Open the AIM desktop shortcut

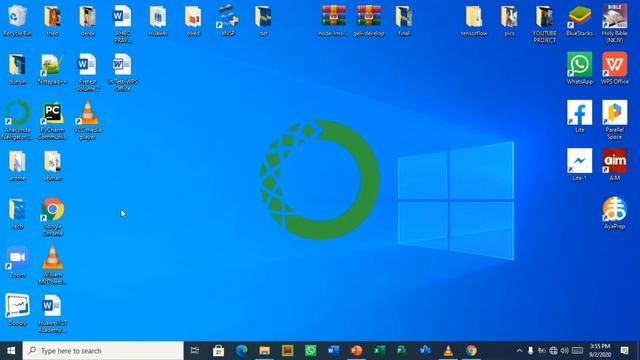point(615,164)
